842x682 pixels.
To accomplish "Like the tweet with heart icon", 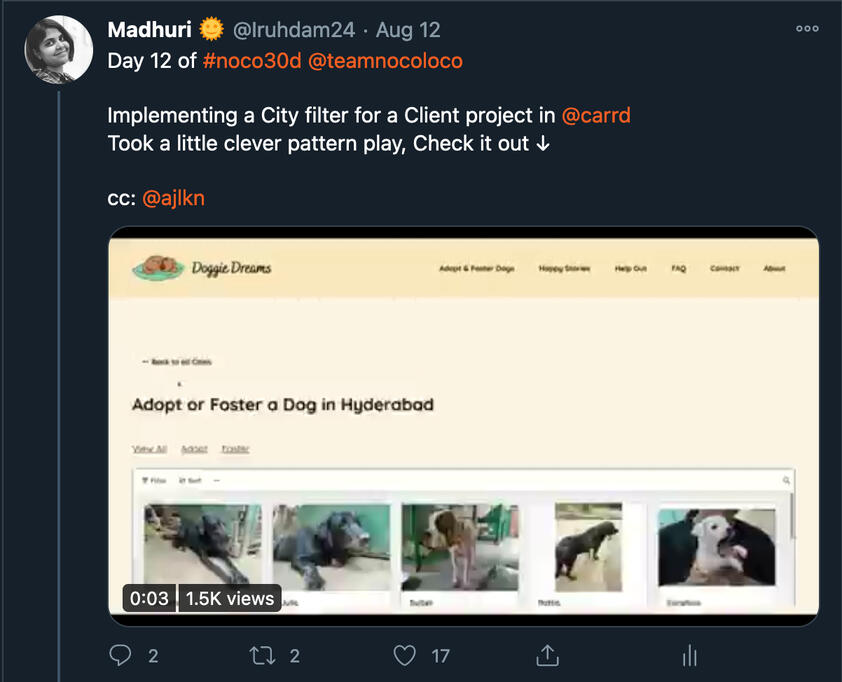I will (x=404, y=656).
